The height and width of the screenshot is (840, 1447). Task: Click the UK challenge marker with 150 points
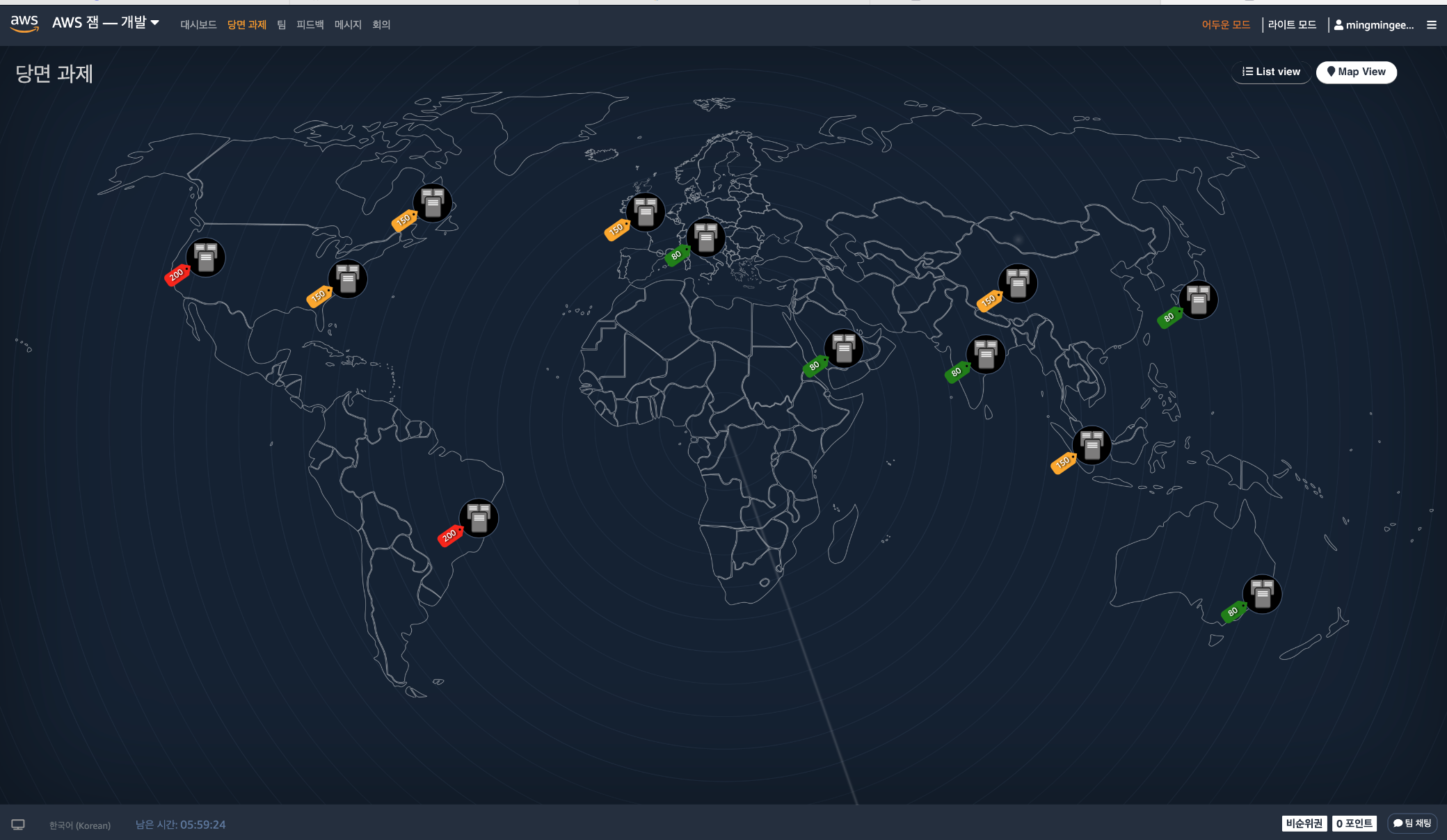(x=645, y=212)
